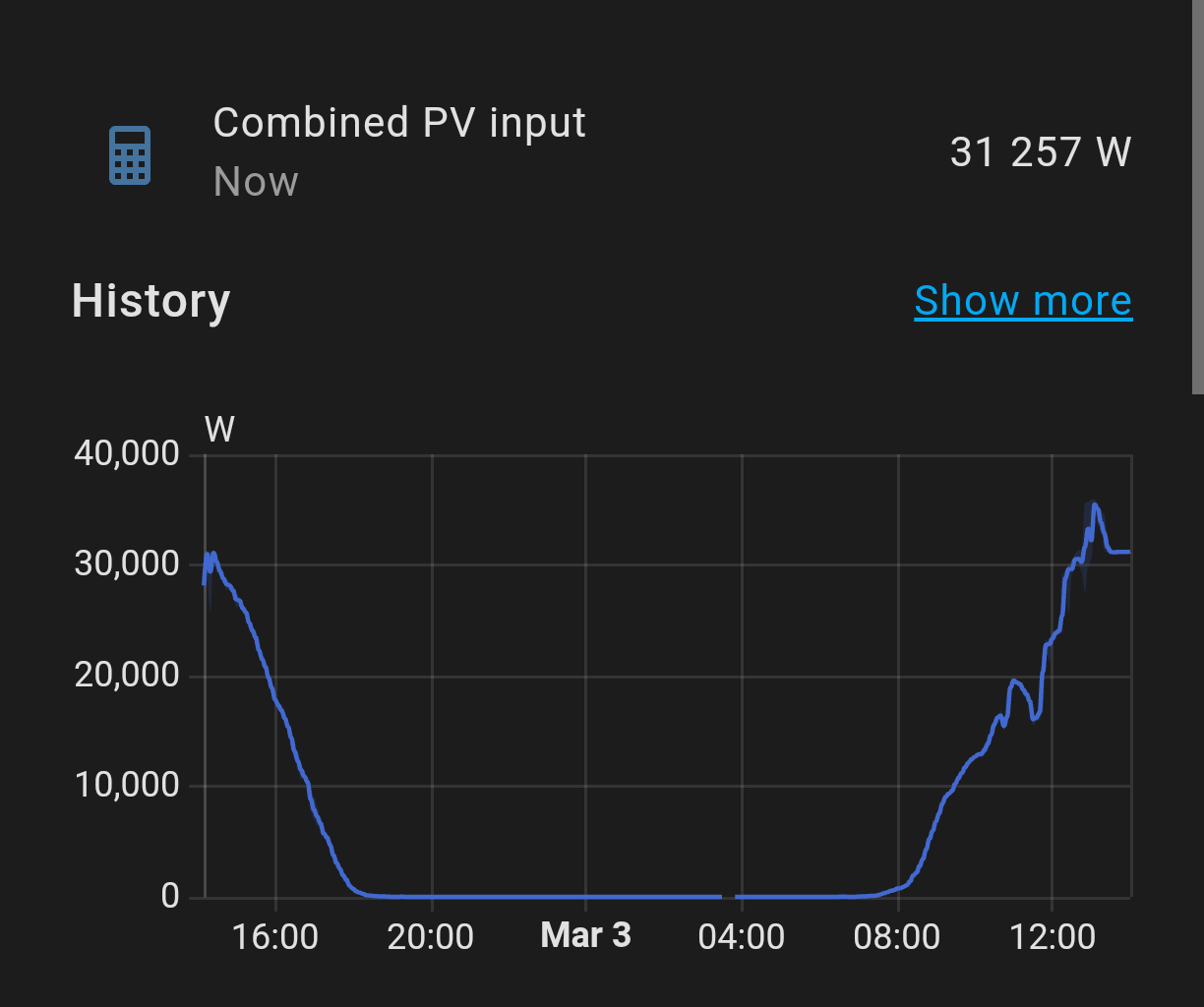The height and width of the screenshot is (1007, 1204).
Task: Click the graph peak after 12:00
Action: point(1095,506)
